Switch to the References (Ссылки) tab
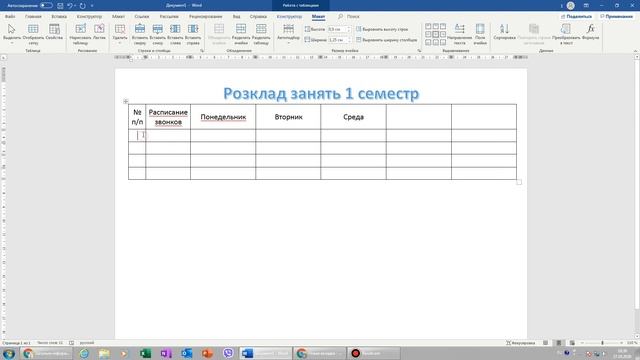The height and width of the screenshot is (360, 640). (142, 16)
